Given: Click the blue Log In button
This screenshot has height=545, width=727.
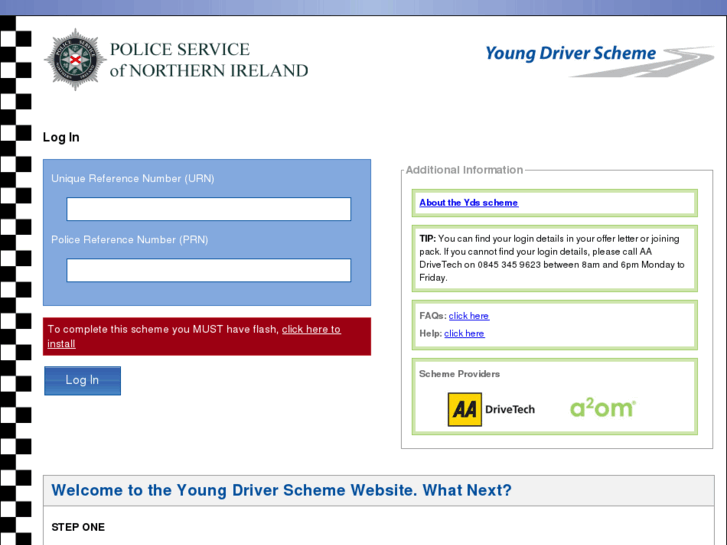Looking at the screenshot, I should coord(83,380).
